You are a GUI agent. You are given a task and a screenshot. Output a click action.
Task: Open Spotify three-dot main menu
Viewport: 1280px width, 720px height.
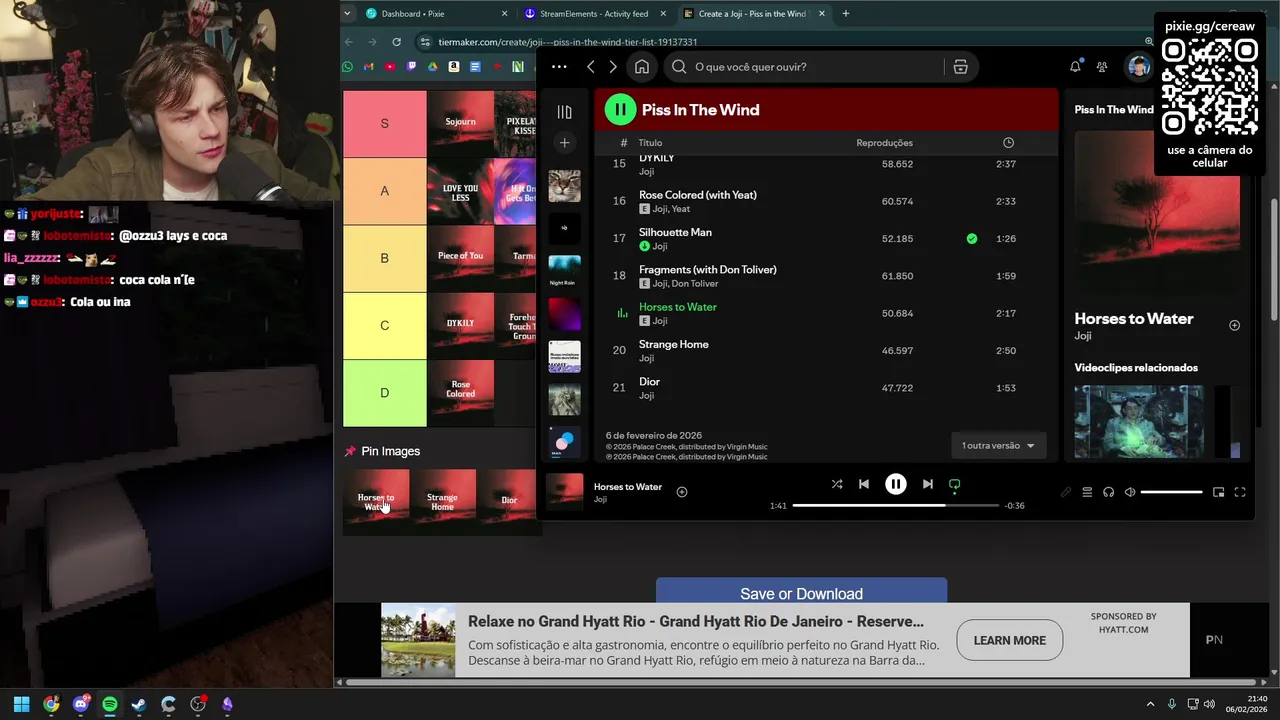[559, 67]
